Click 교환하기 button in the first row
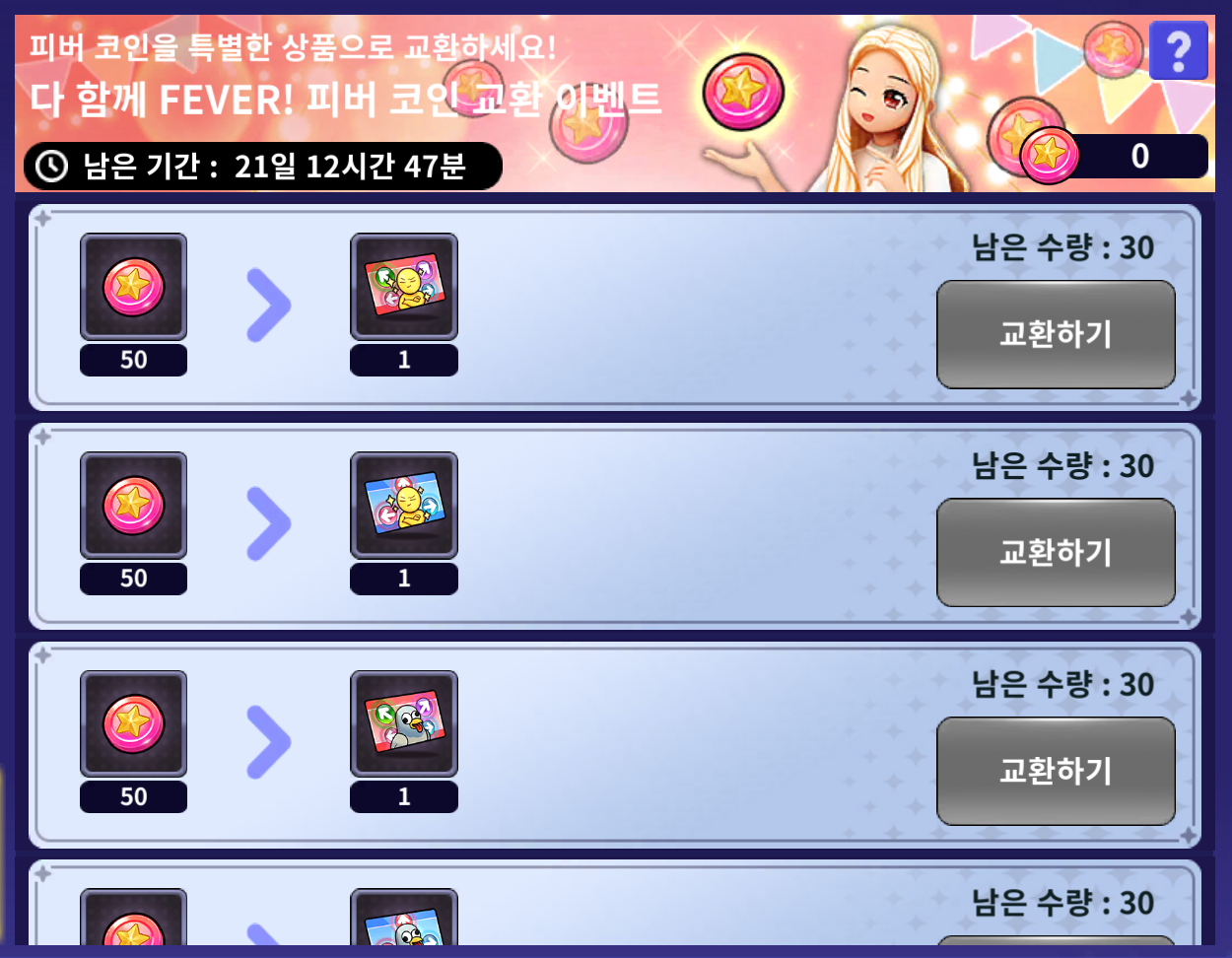This screenshot has width=1232, height=958. point(1056,334)
